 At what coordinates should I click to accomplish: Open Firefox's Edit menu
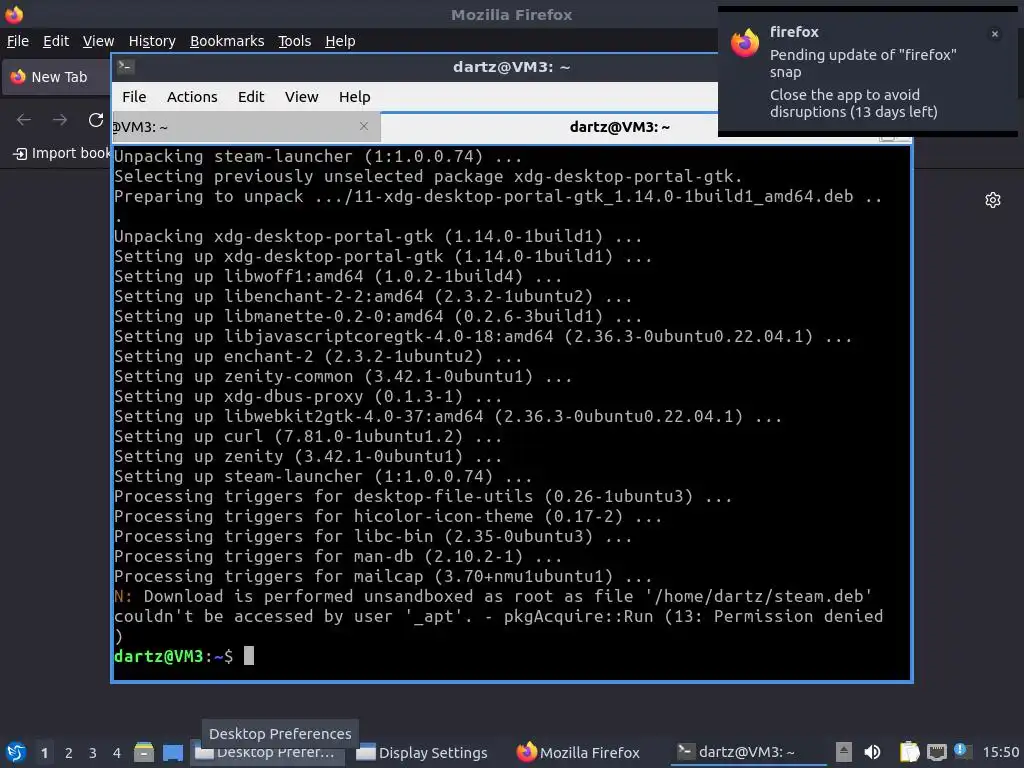click(56, 41)
